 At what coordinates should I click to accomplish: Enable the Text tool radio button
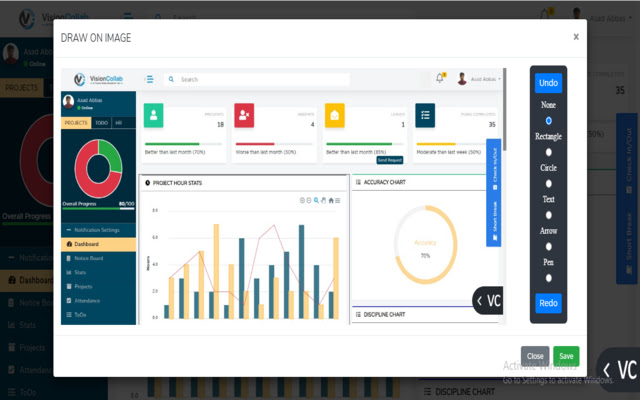pos(548,215)
